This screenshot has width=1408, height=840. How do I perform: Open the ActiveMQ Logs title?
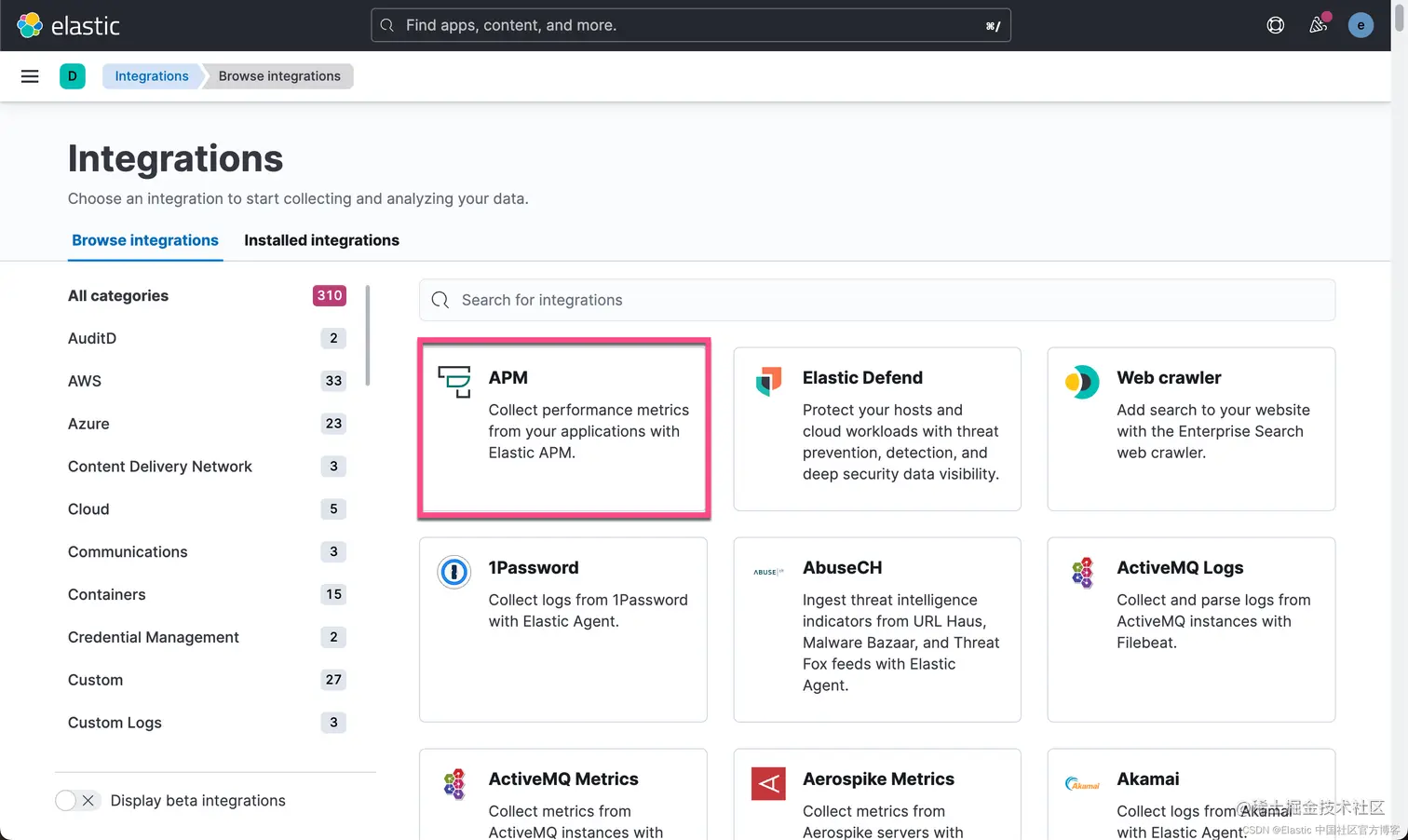coord(1180,567)
